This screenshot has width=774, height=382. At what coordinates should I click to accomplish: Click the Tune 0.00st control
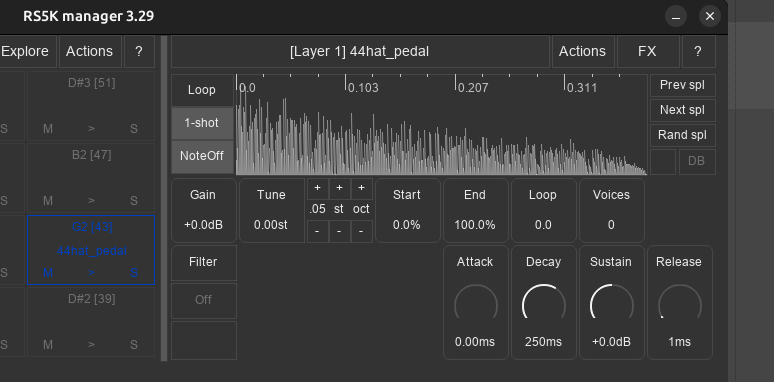271,210
